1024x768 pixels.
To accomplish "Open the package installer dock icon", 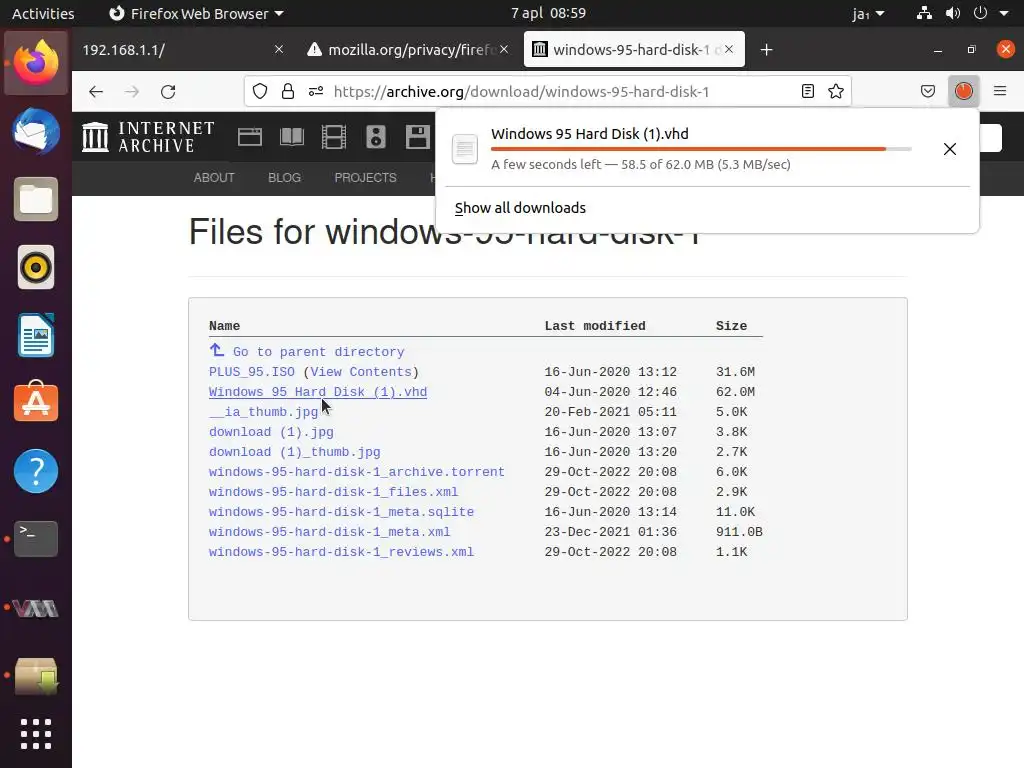I will [36, 676].
